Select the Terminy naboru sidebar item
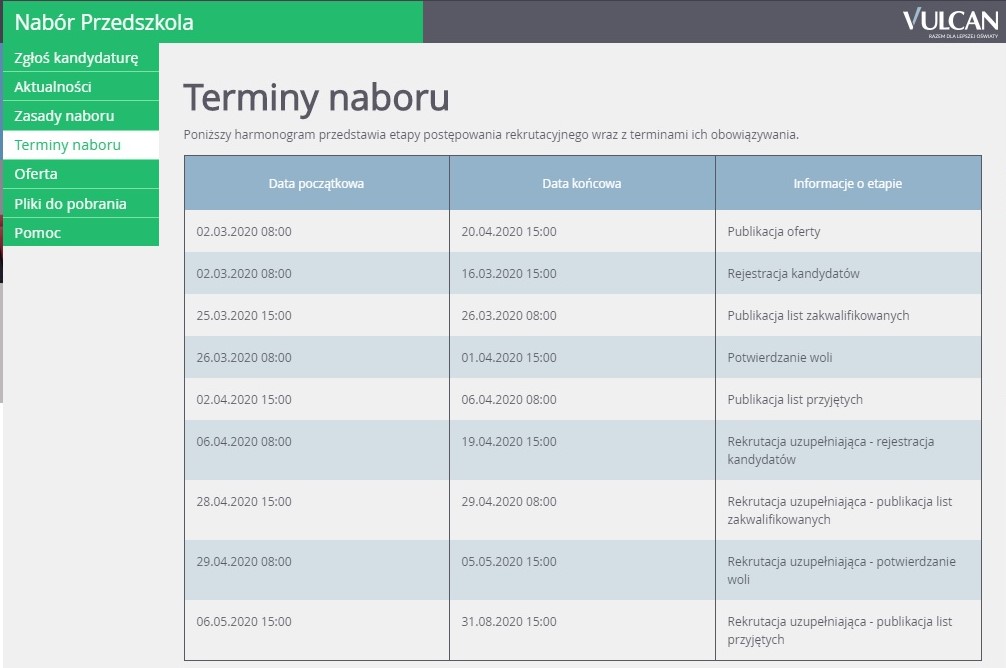The width and height of the screenshot is (1006, 668). click(x=67, y=145)
